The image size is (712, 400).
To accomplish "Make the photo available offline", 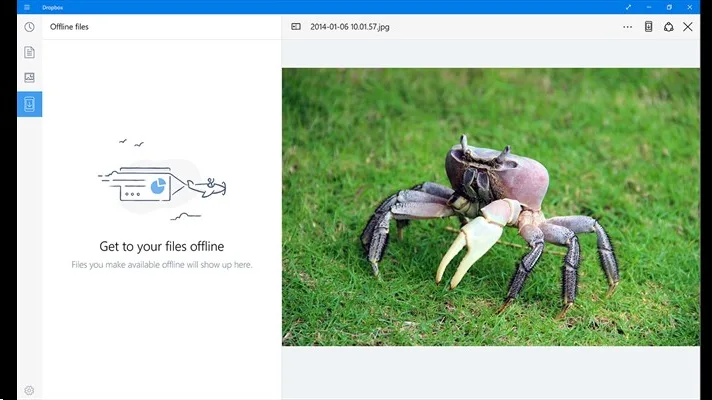I will click(x=648, y=27).
